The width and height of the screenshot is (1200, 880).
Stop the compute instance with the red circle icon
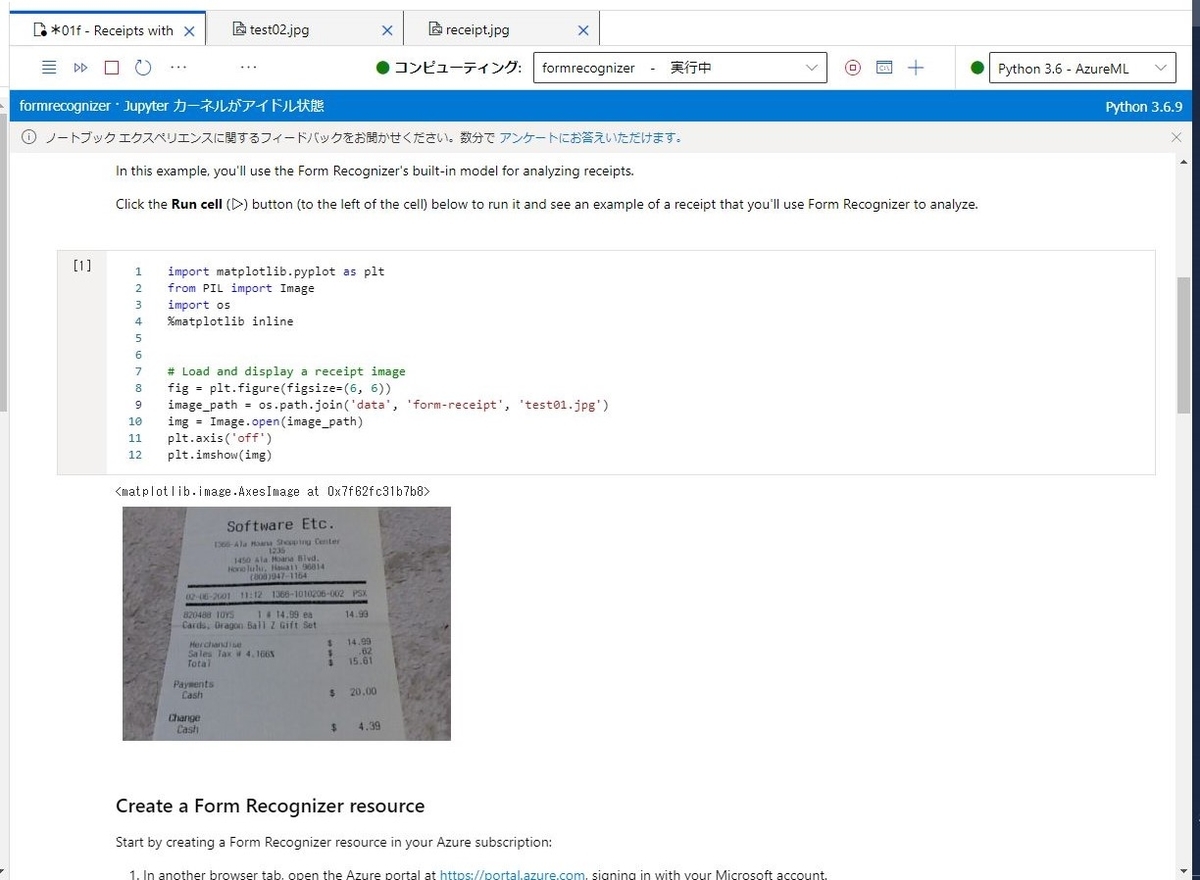[x=853, y=68]
